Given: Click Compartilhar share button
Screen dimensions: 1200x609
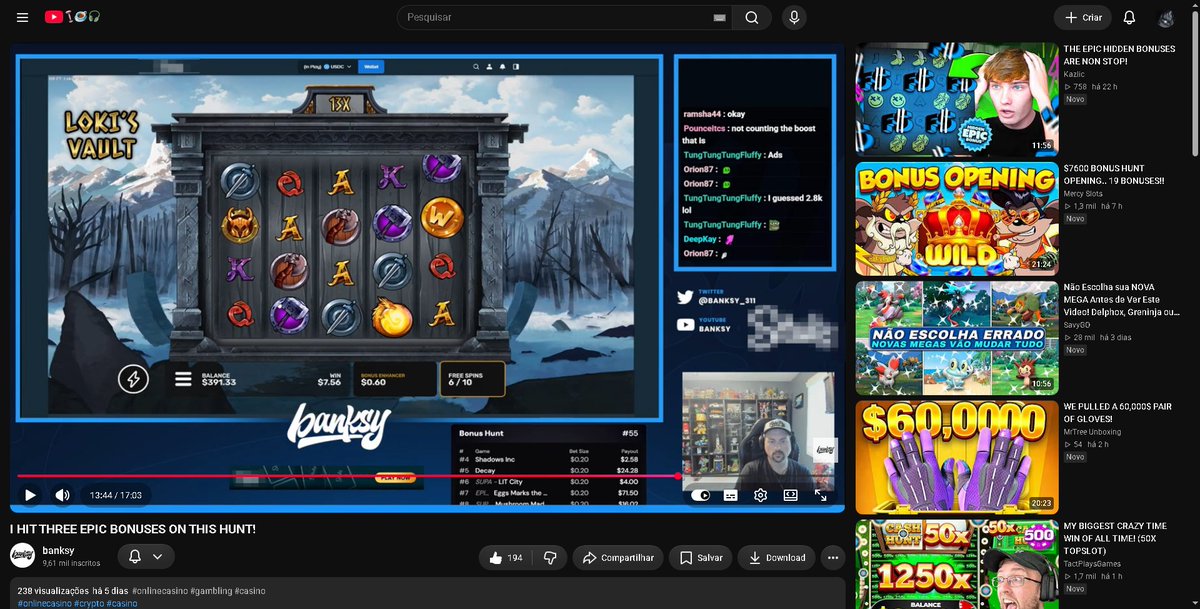Looking at the screenshot, I should (618, 557).
